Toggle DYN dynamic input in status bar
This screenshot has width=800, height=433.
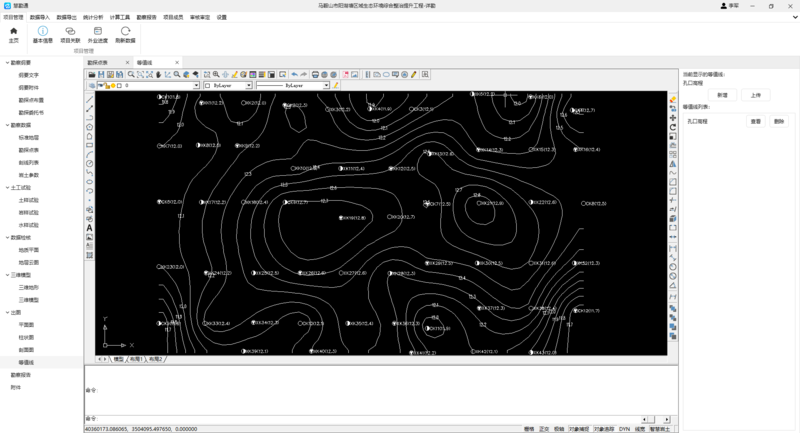tap(624, 429)
